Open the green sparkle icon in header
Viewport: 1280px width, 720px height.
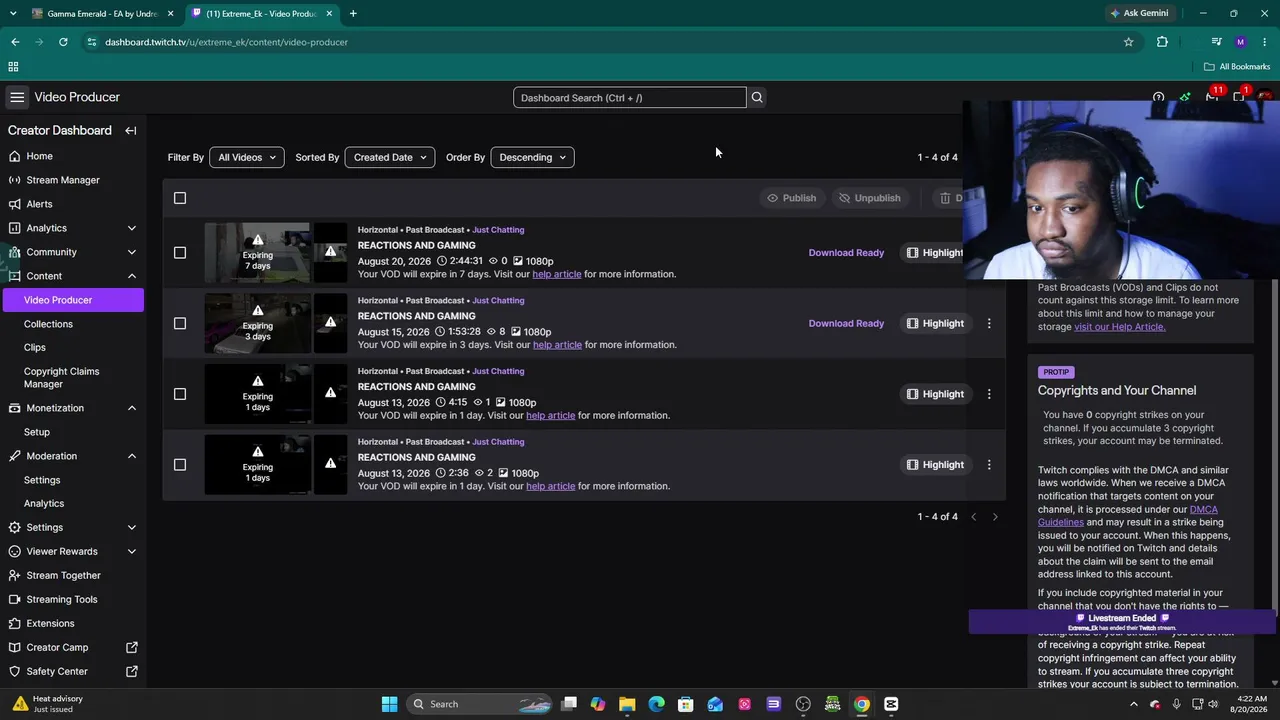pos(1185,98)
